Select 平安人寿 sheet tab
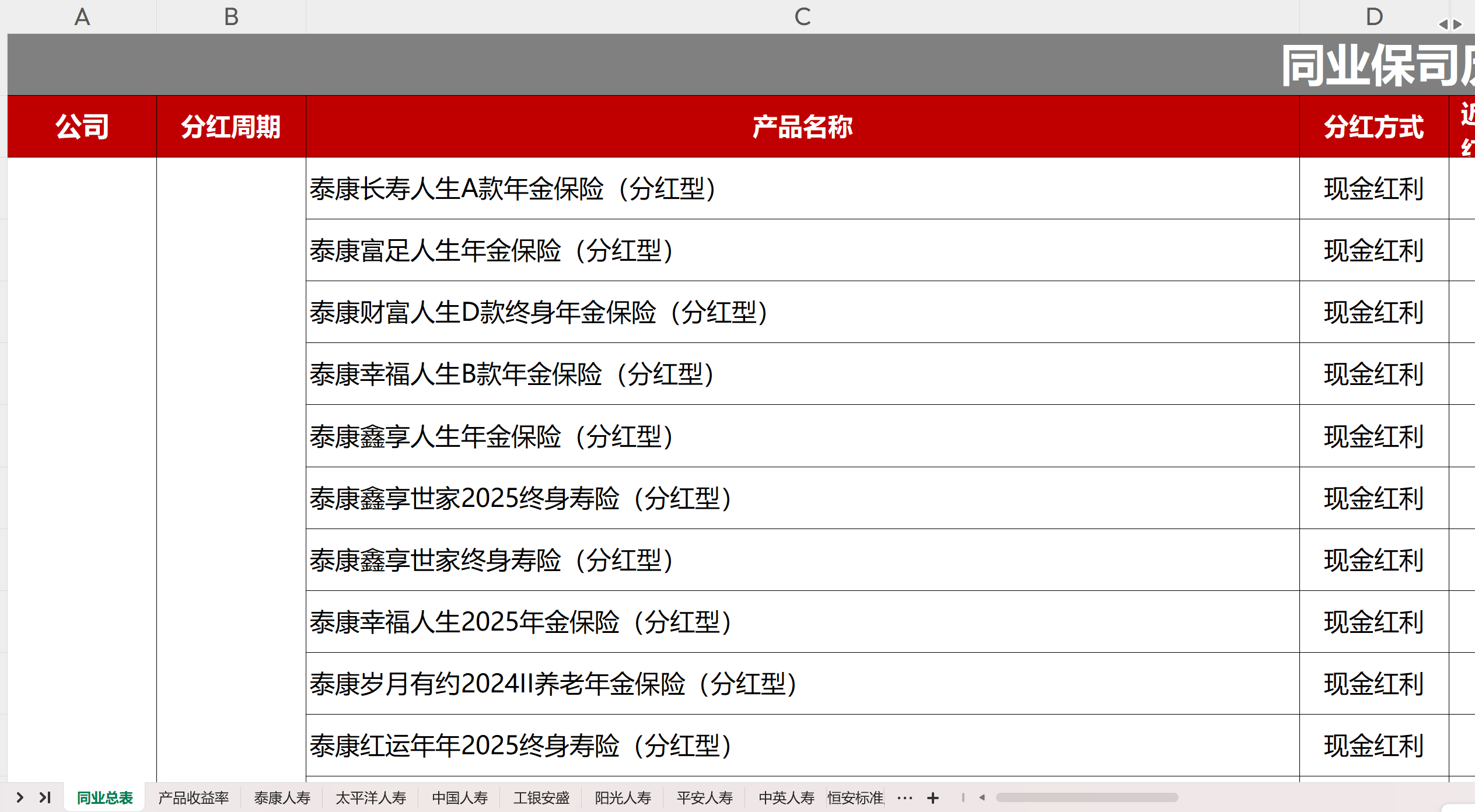1475x812 pixels. tap(705, 797)
